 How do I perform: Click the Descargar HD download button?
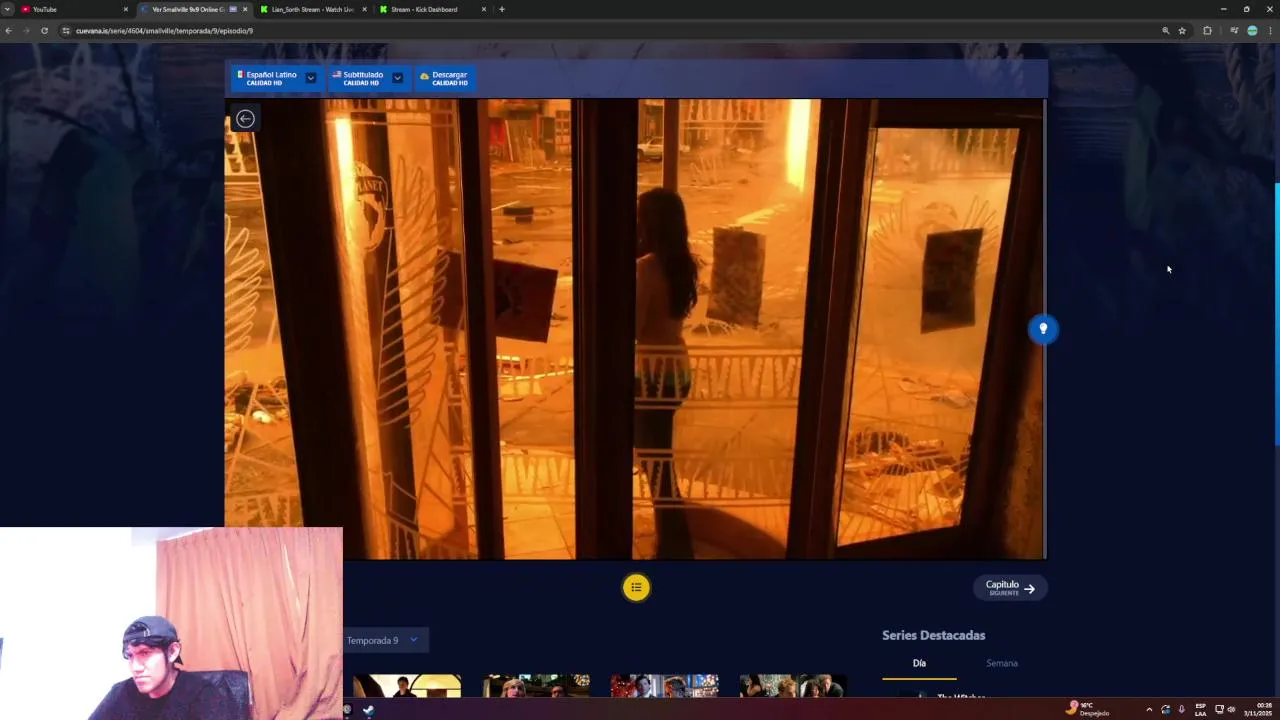(x=445, y=78)
